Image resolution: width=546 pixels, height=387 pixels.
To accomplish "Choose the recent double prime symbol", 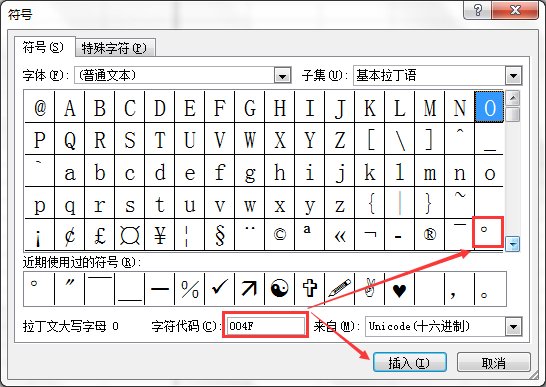I will (x=70, y=289).
